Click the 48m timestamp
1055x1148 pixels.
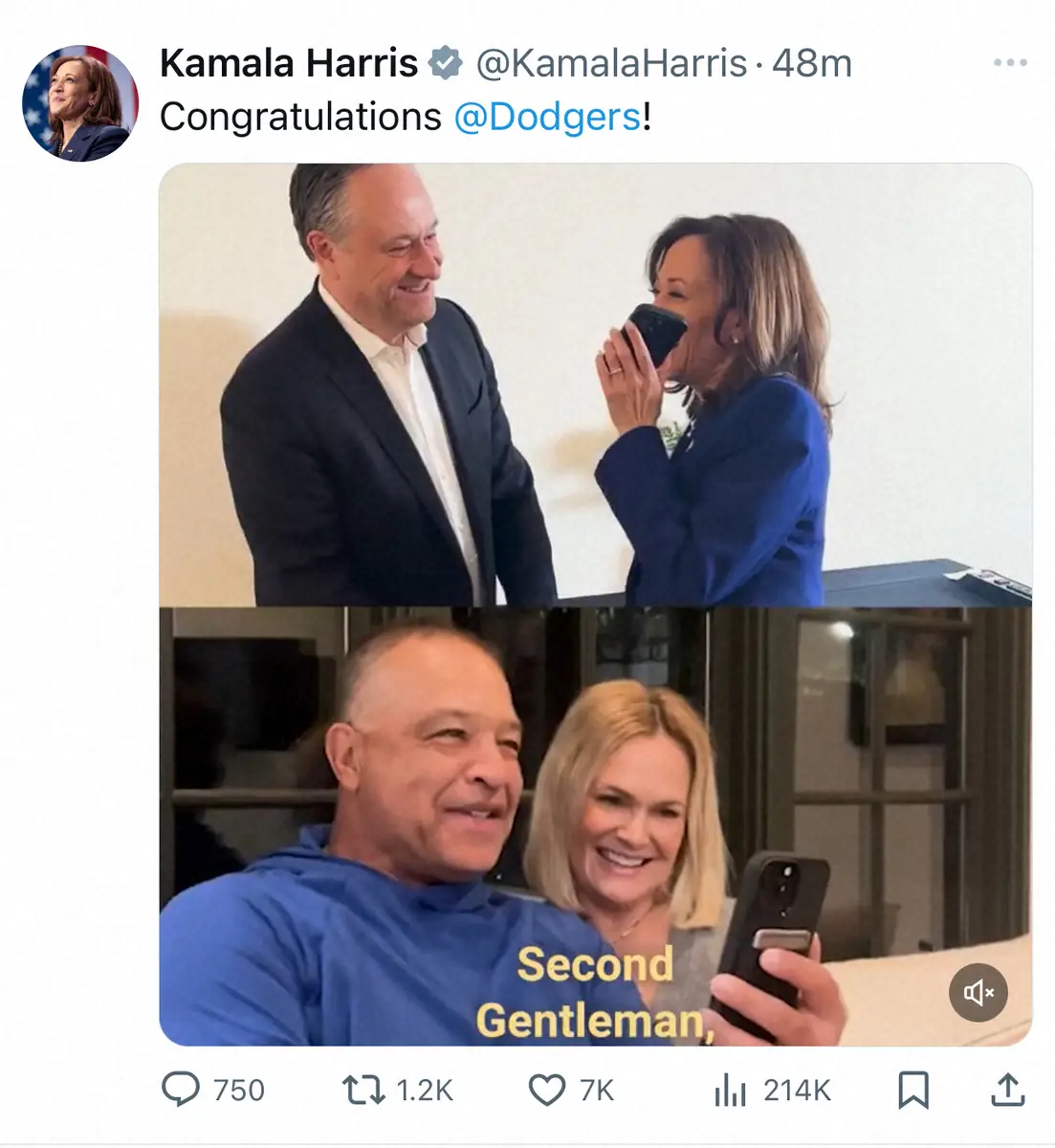tap(812, 64)
